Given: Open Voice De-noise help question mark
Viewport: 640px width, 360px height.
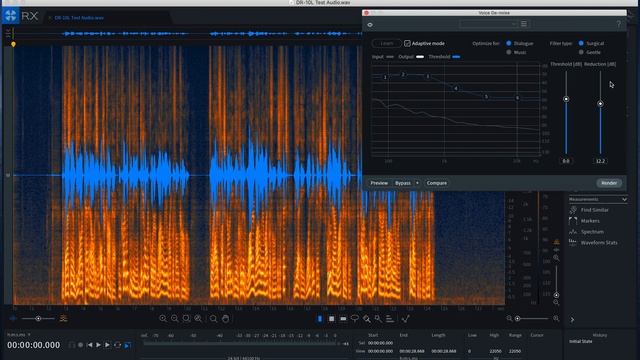Looking at the screenshot, I should click(x=619, y=24).
